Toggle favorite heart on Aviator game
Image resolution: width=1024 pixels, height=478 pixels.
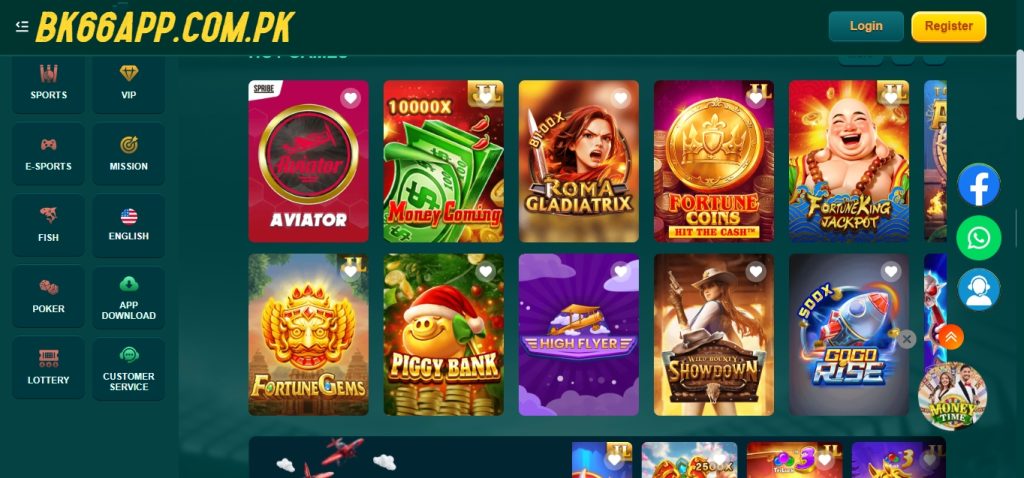pos(350,99)
